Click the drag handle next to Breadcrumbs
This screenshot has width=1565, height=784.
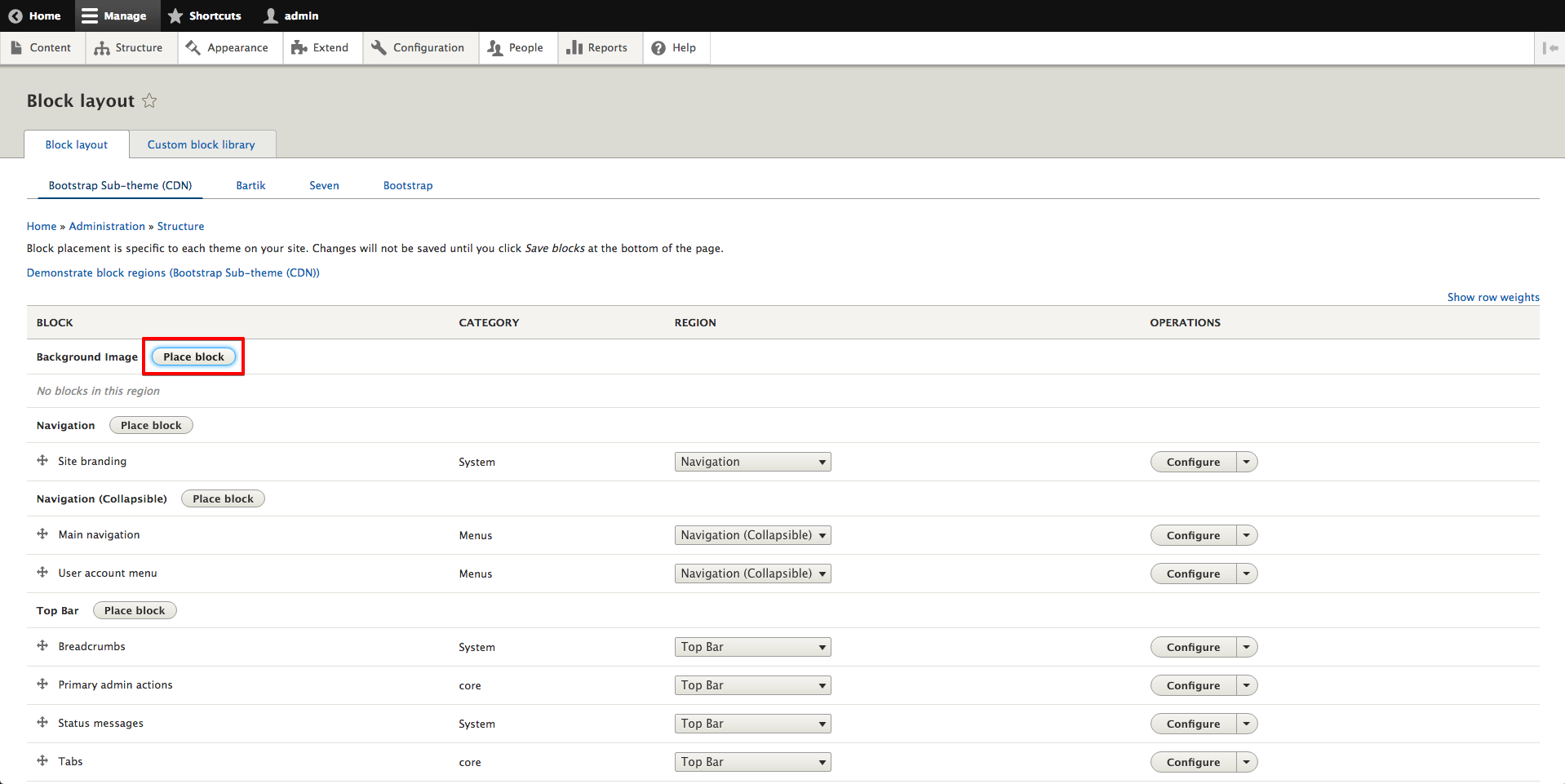point(42,646)
